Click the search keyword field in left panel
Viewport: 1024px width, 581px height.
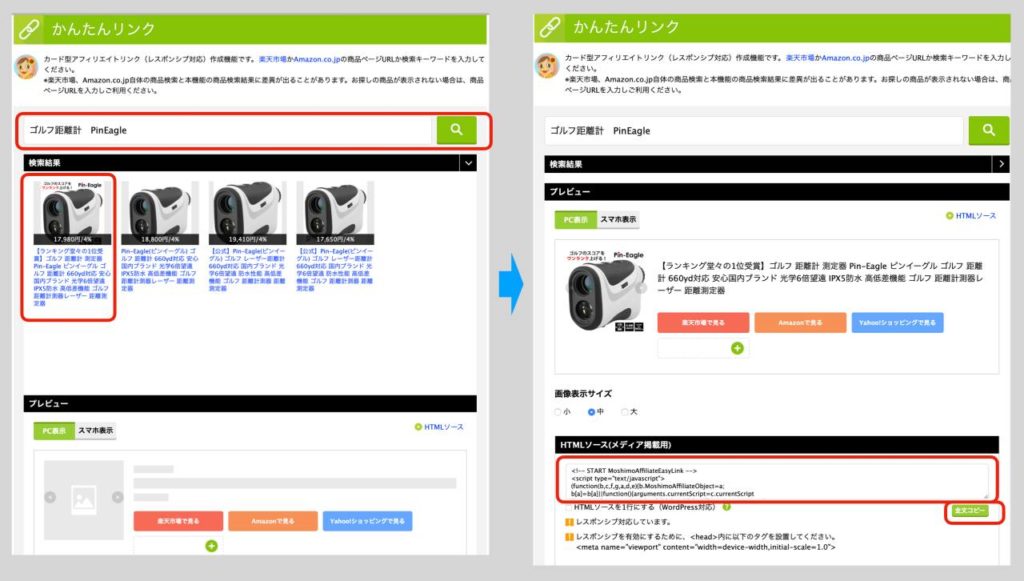tap(227, 130)
